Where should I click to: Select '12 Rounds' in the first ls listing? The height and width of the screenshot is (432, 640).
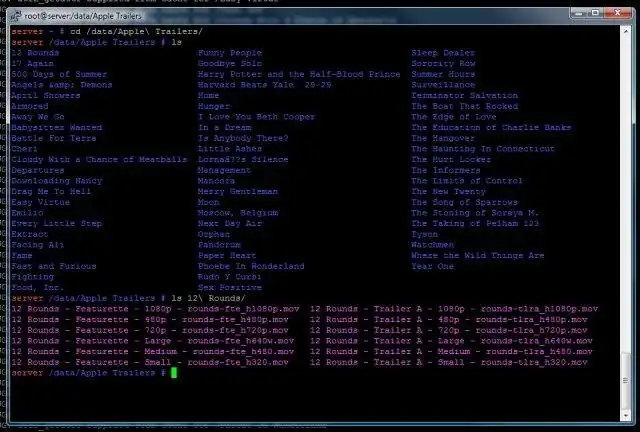click(x=35, y=53)
